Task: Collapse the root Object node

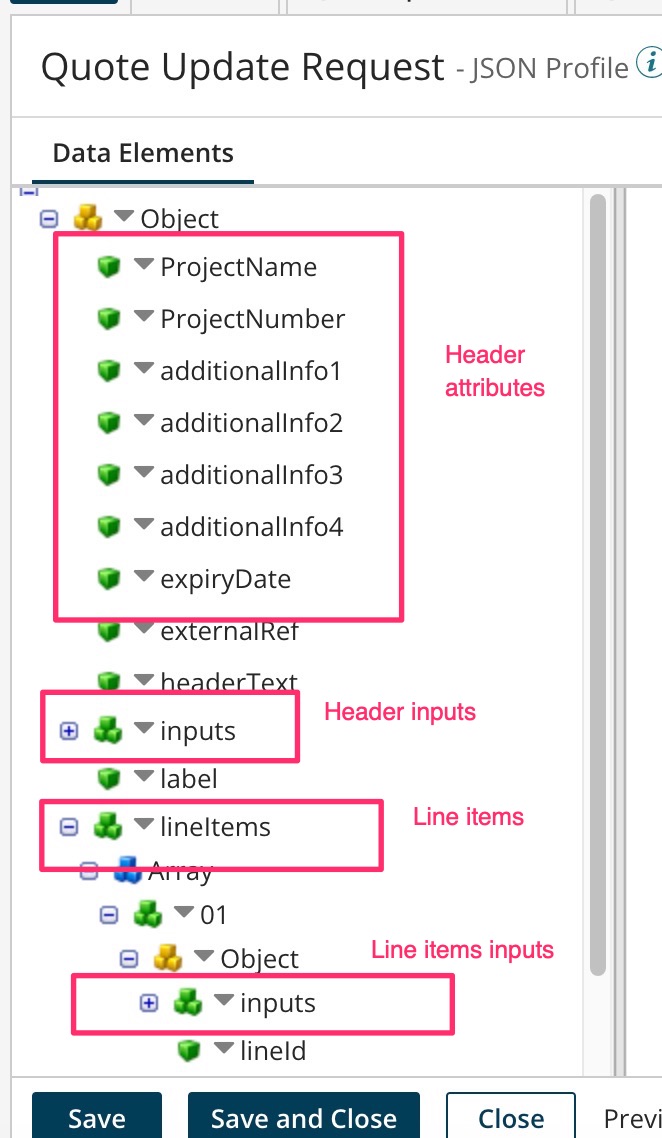Action: [x=48, y=218]
